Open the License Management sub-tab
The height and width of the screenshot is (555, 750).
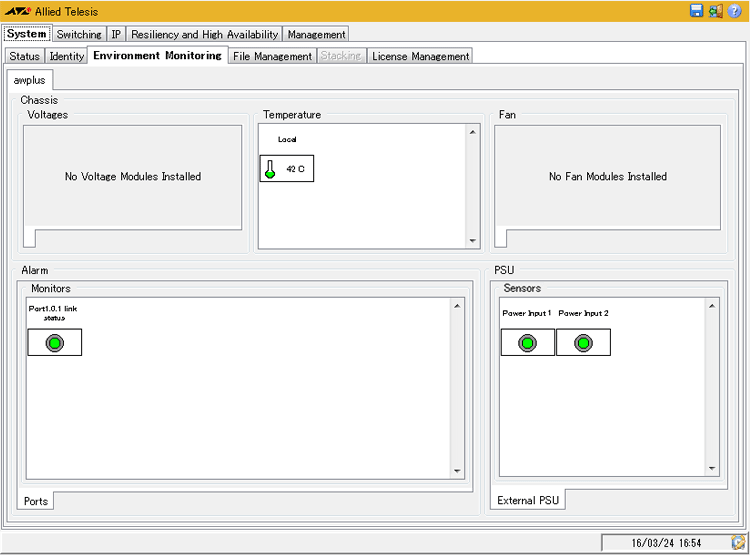click(x=420, y=56)
